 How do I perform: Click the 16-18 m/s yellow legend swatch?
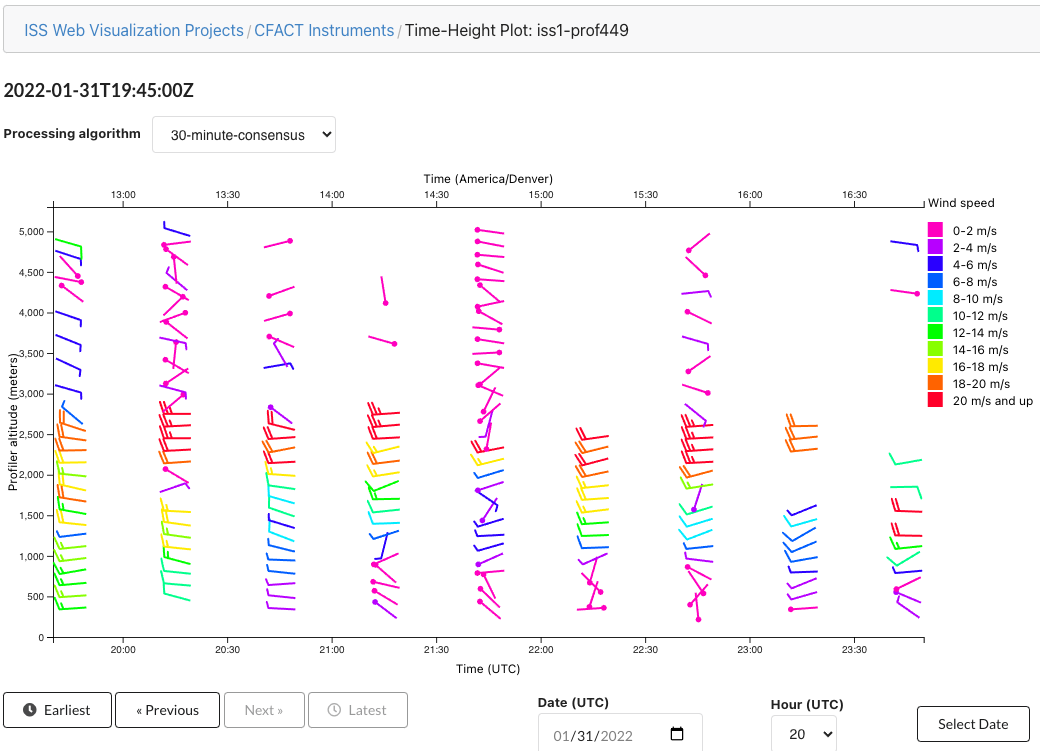click(936, 366)
